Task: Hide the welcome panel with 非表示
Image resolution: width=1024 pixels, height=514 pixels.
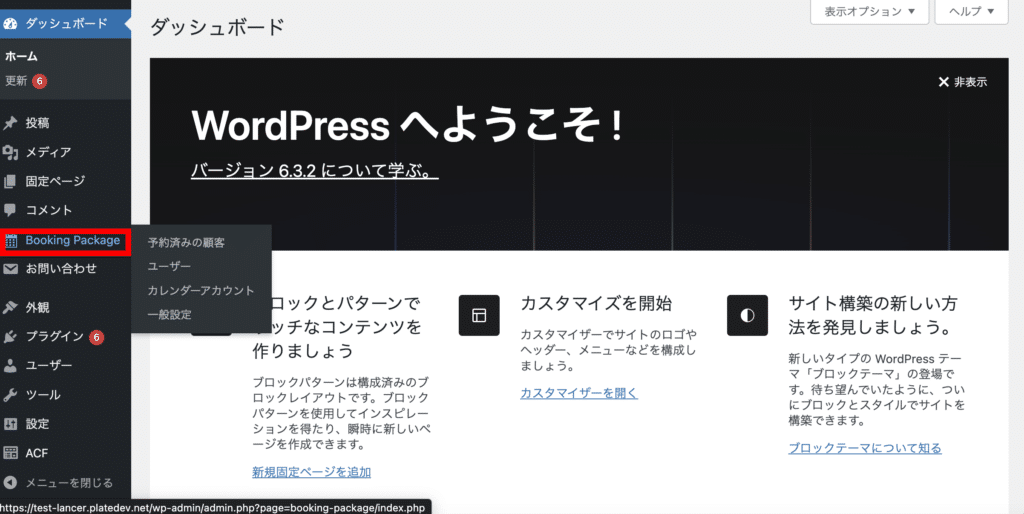Action: click(962, 82)
